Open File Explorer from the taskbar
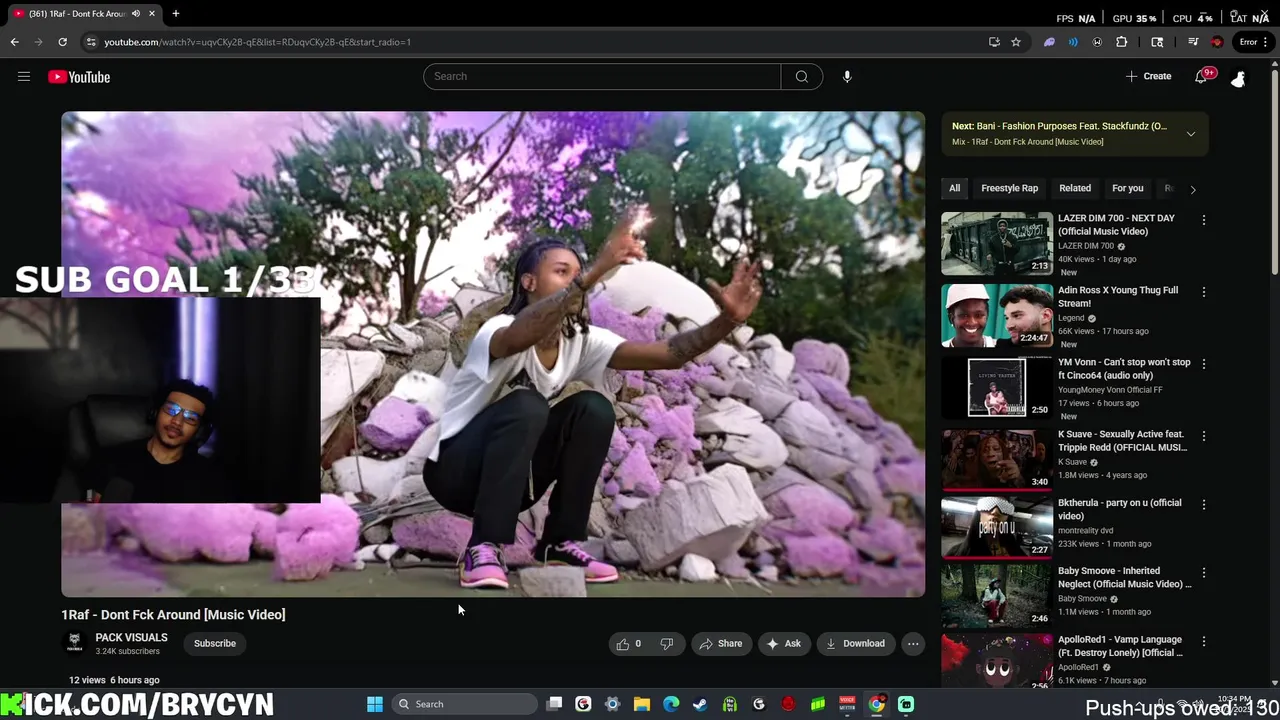The image size is (1280, 720). point(642,704)
